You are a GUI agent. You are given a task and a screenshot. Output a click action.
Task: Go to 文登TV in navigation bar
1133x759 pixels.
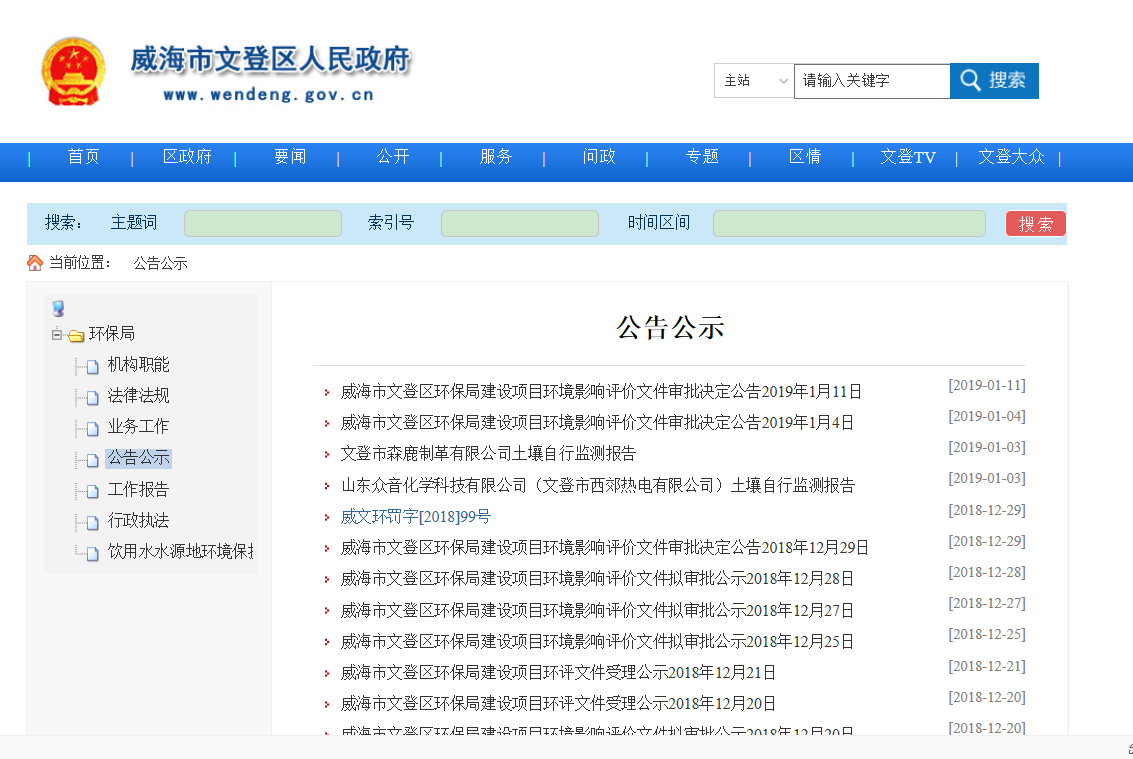[x=907, y=157]
